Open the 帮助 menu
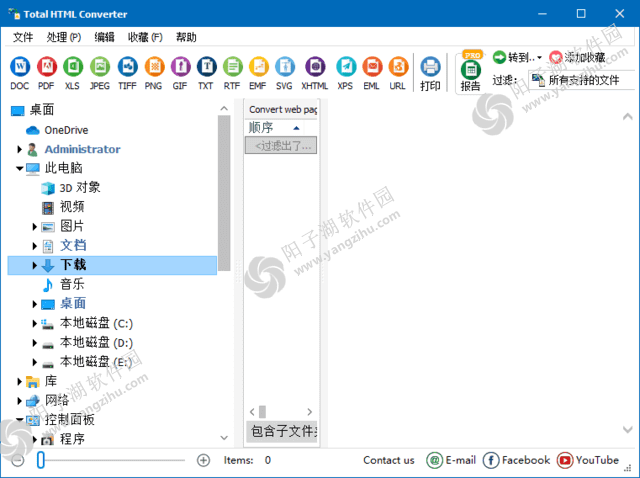Image resolution: width=640 pixels, height=478 pixels. (186, 38)
